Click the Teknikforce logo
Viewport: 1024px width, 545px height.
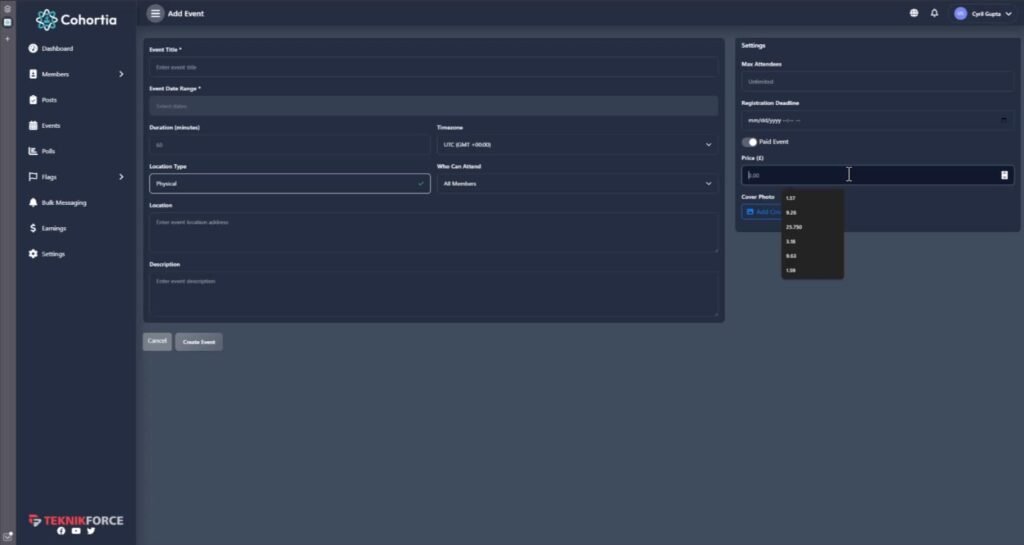[76, 520]
